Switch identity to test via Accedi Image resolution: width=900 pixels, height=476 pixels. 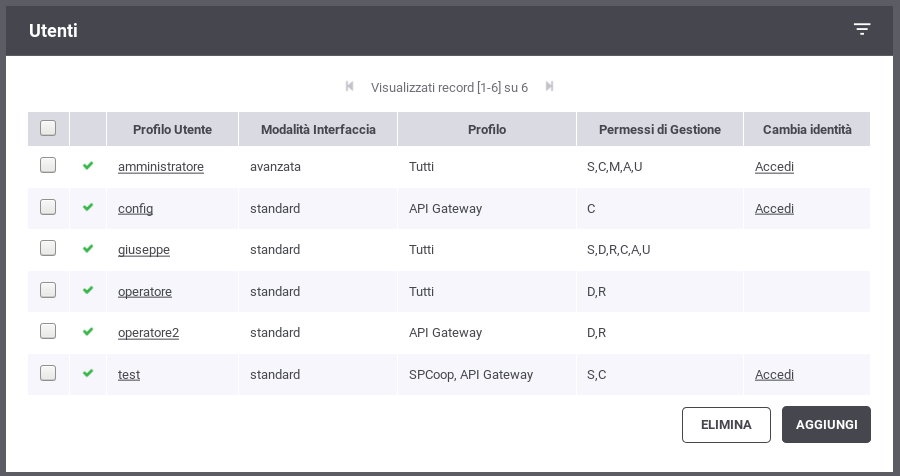[x=774, y=374]
